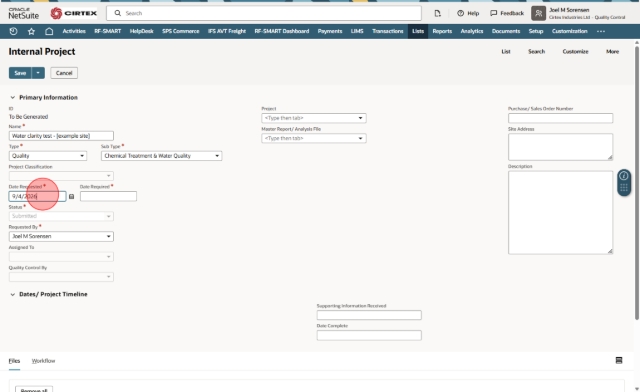Open the Sub Type dropdown
The image size is (640, 392).
coord(162,156)
